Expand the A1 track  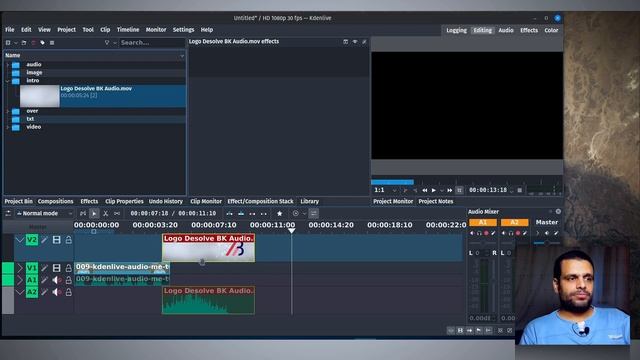20,280
